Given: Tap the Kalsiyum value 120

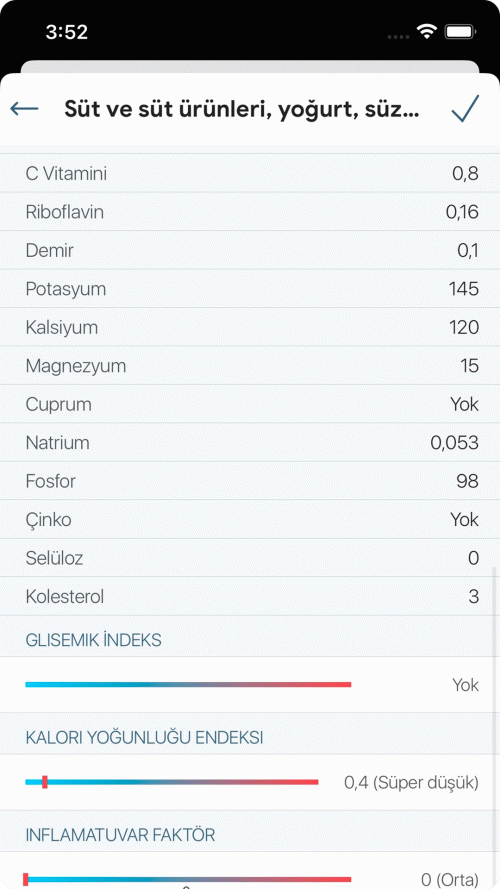Looking at the screenshot, I should pyautogui.click(x=464, y=328).
